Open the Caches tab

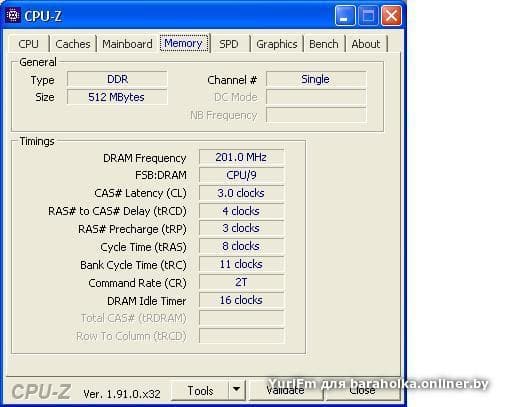pyautogui.click(x=73, y=44)
